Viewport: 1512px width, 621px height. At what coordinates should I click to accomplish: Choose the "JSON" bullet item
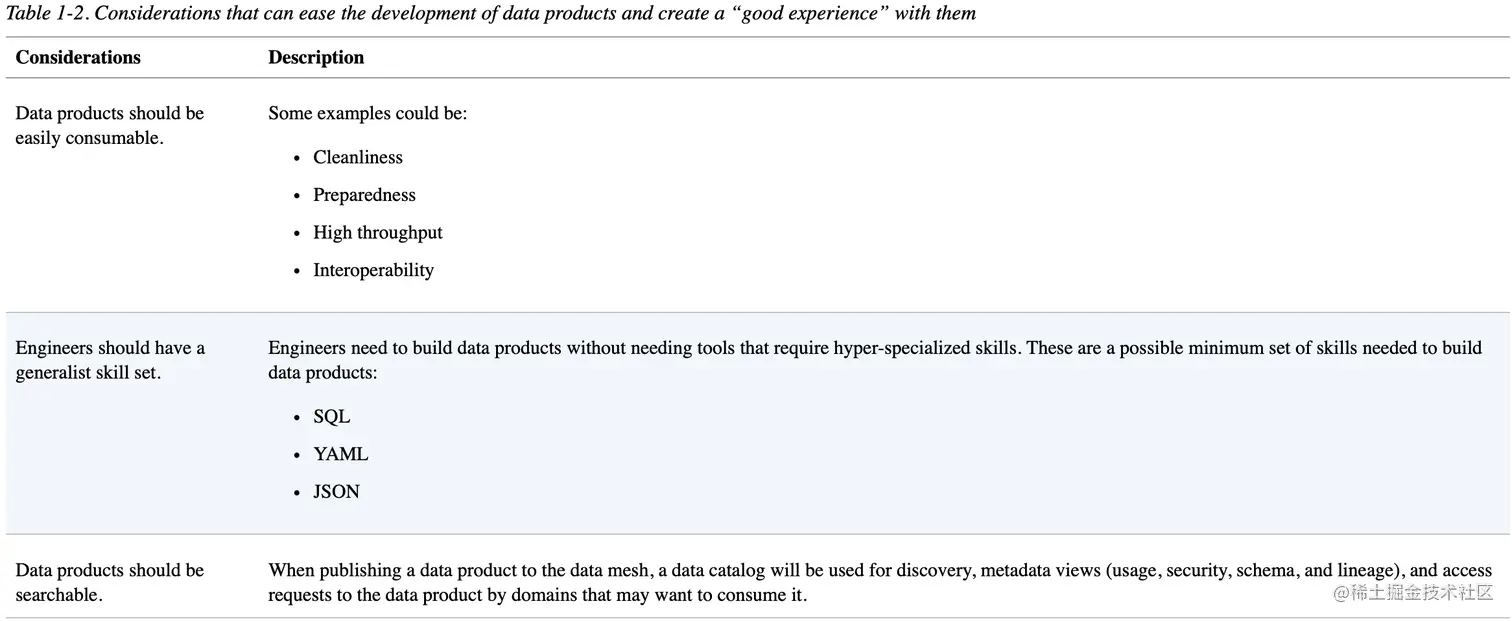pyautogui.click(x=336, y=492)
